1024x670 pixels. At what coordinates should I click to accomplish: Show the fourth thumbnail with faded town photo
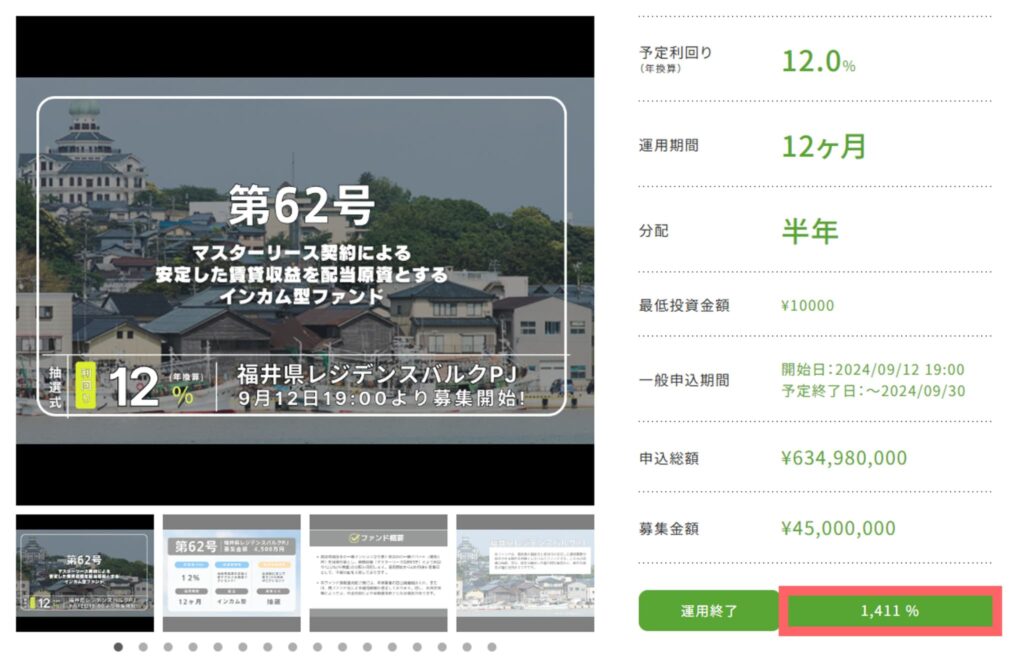[x=525, y=573]
